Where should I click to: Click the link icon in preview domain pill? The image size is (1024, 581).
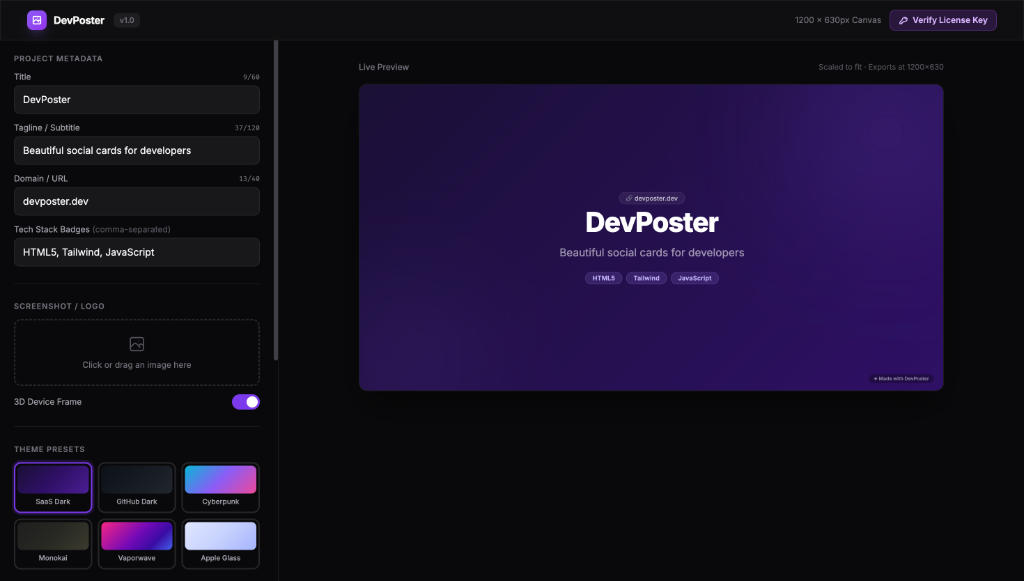(x=629, y=198)
